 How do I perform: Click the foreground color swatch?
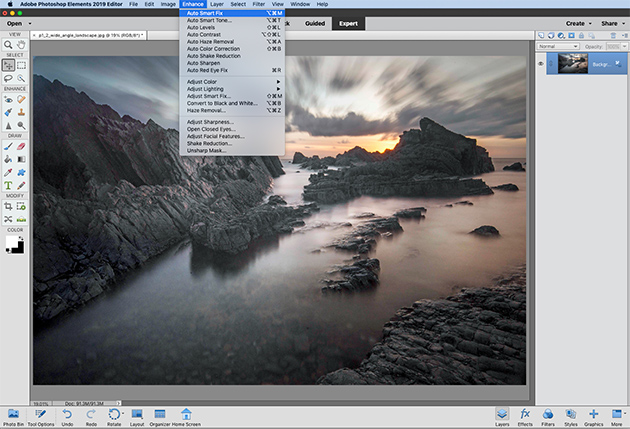click(12, 242)
